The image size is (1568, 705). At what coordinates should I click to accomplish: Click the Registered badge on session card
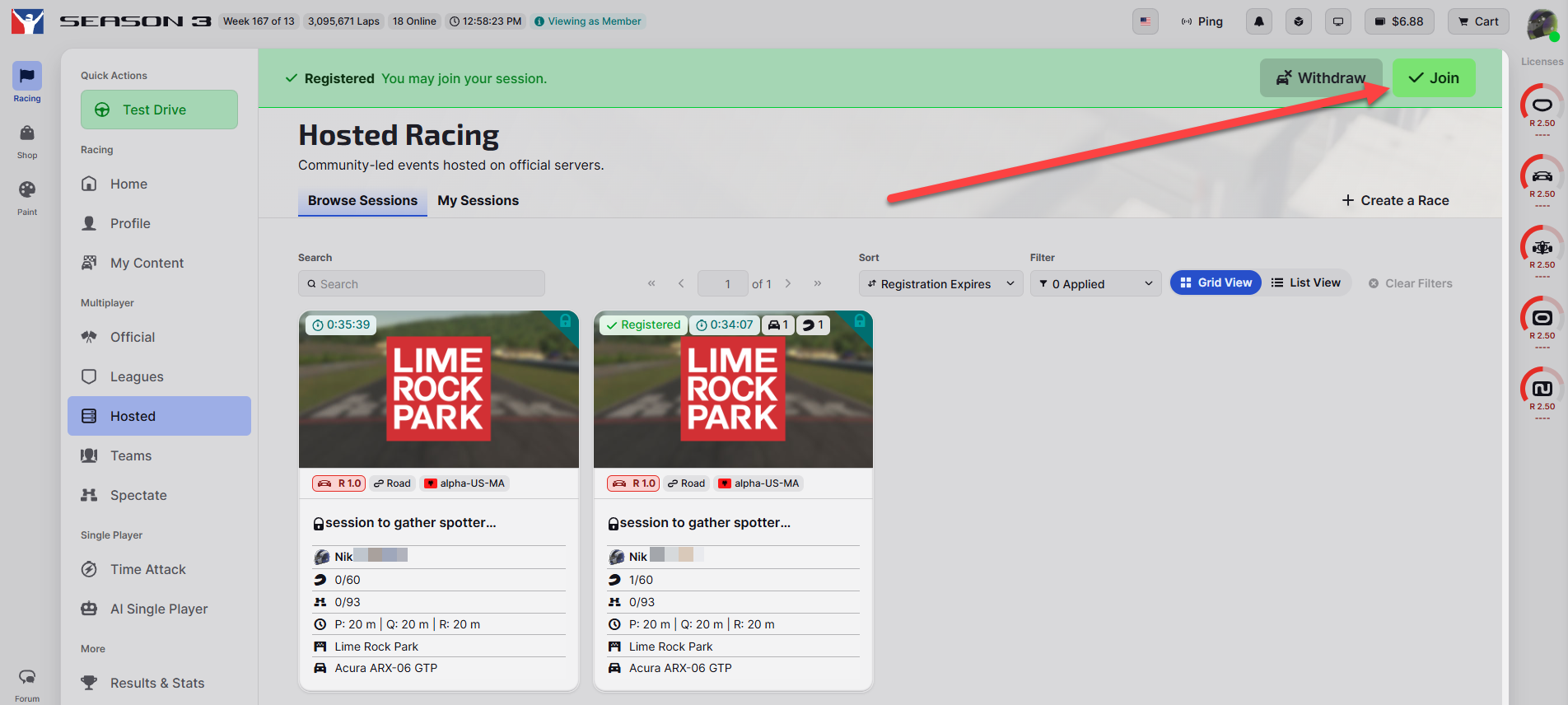tap(643, 324)
